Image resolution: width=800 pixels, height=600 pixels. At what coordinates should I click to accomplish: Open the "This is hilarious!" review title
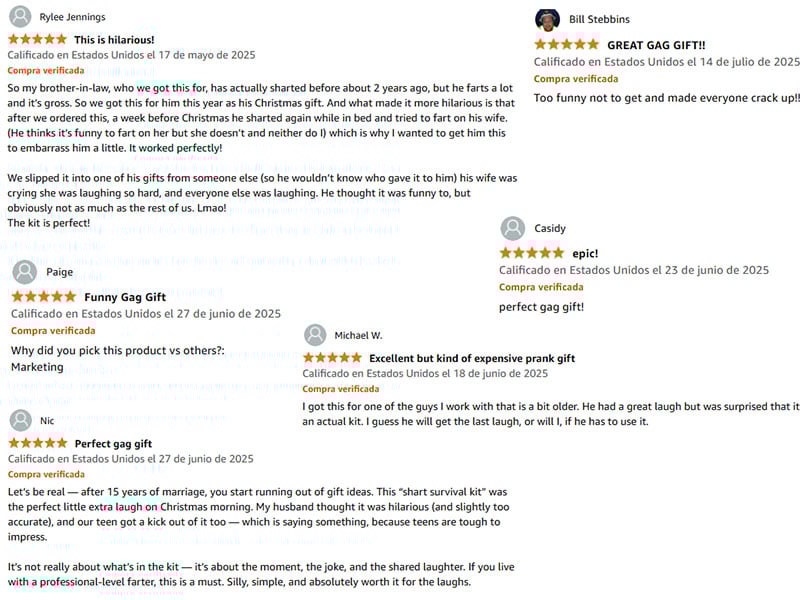click(114, 40)
